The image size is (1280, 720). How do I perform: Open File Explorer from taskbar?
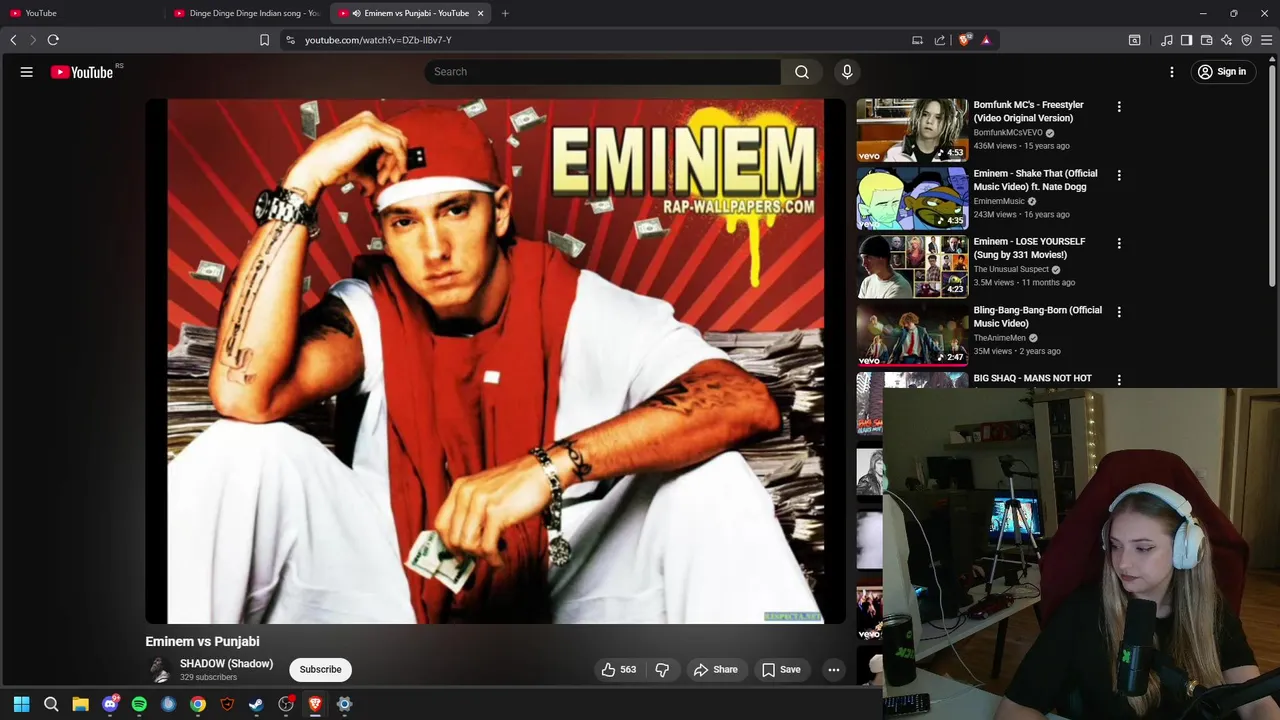(x=80, y=704)
